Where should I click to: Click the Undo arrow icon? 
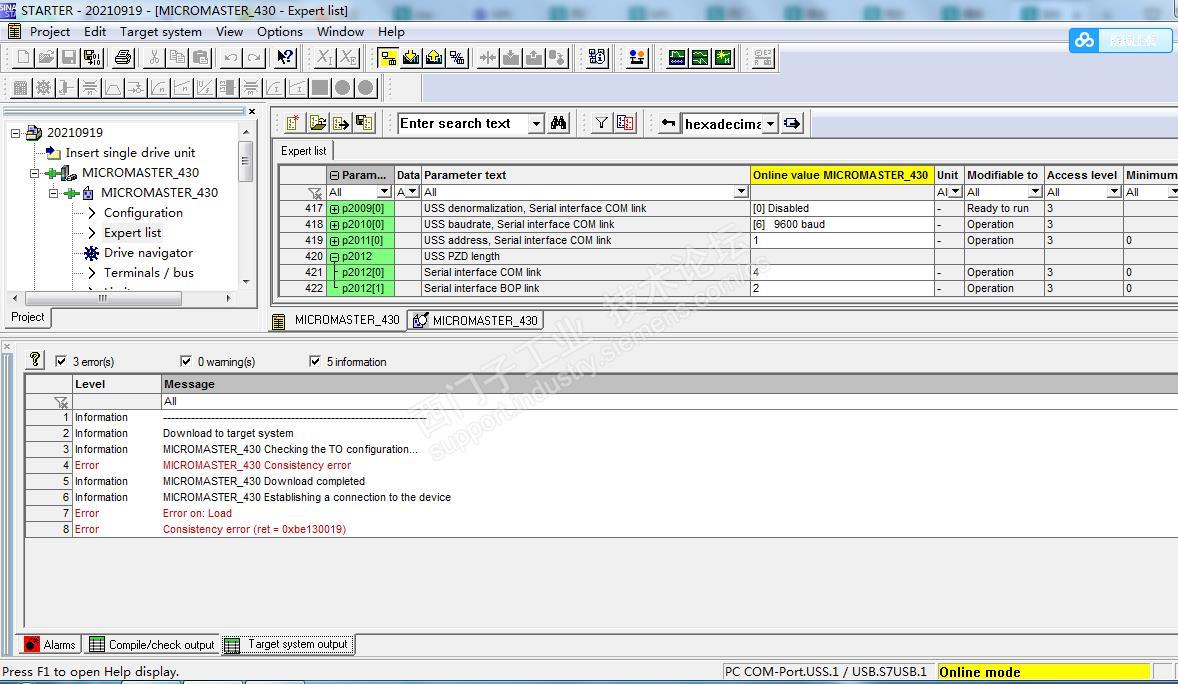tap(231, 57)
